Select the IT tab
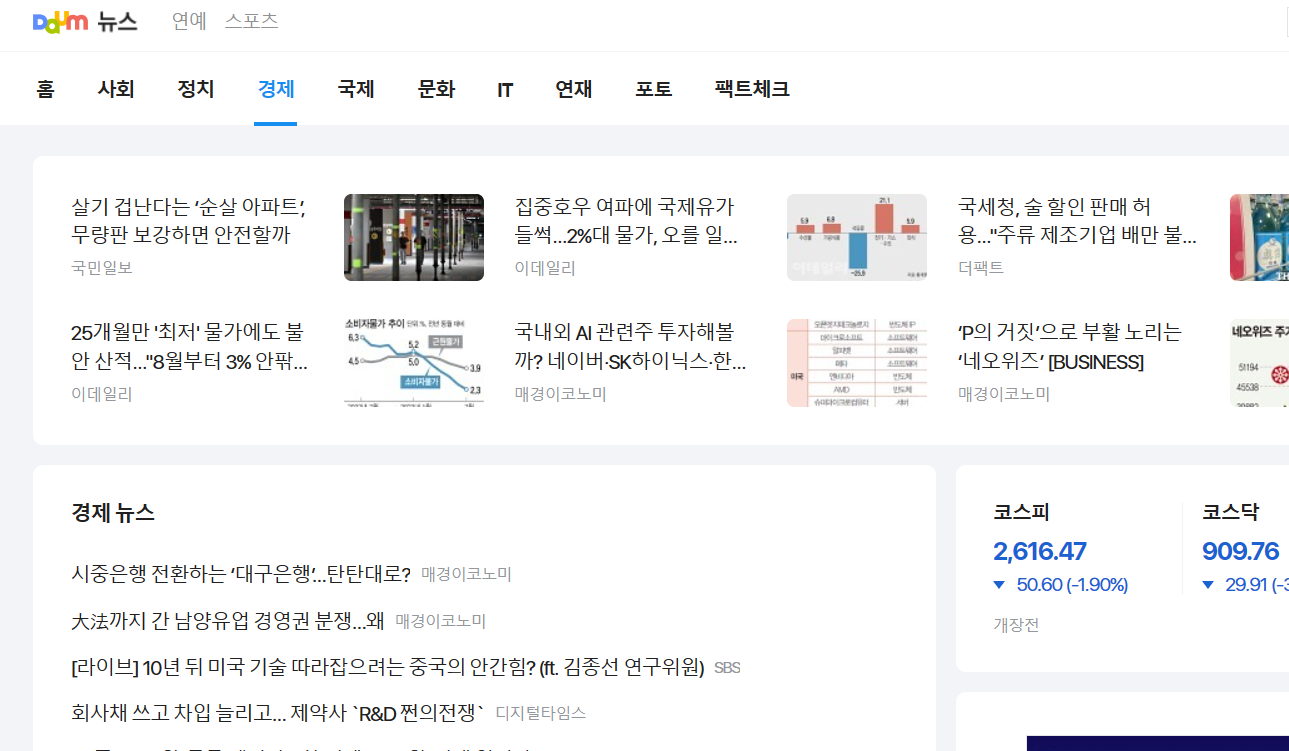Viewport: 1289px width, 751px height. (x=505, y=90)
